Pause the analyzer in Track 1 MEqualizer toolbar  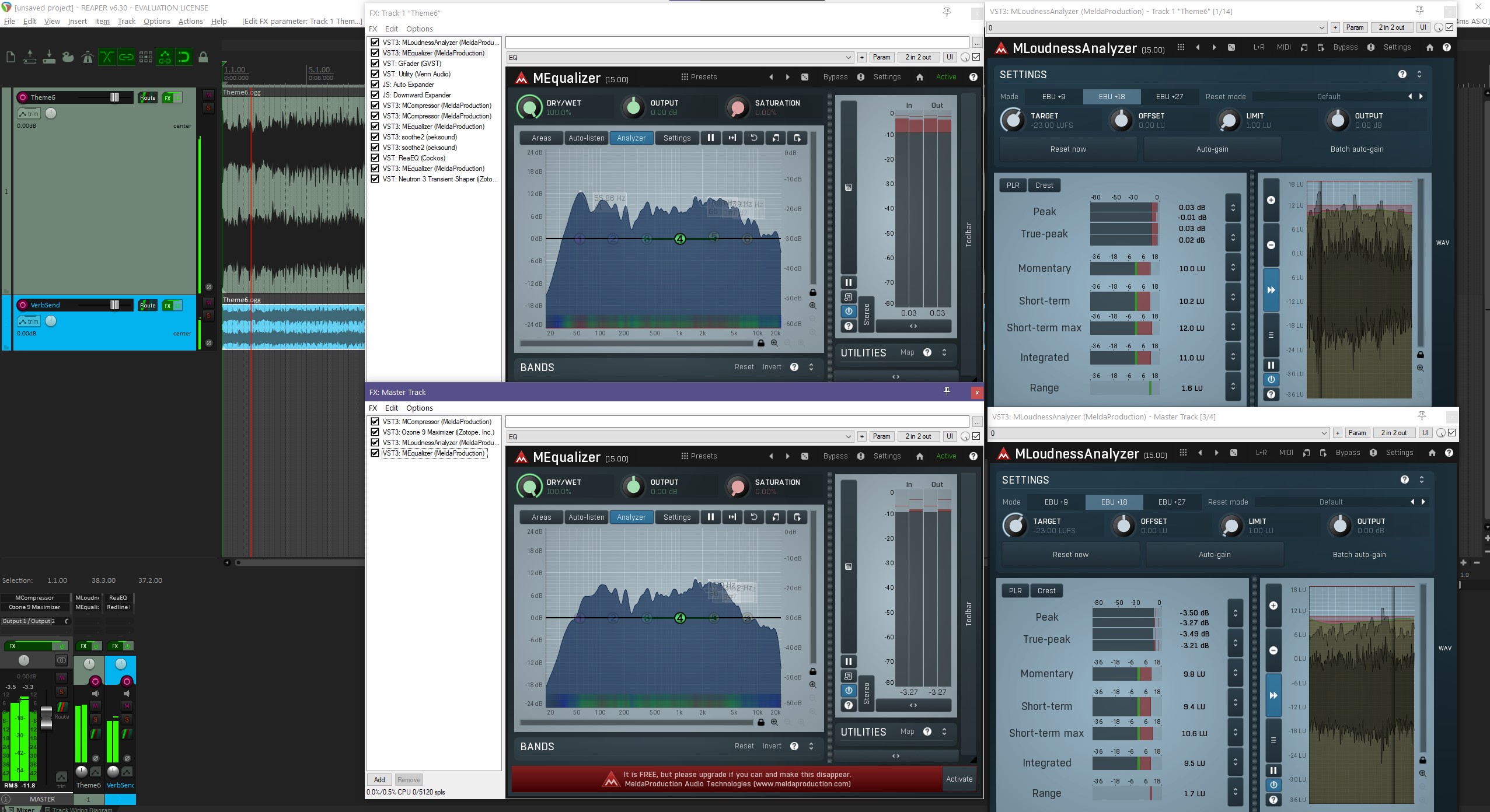(x=710, y=138)
